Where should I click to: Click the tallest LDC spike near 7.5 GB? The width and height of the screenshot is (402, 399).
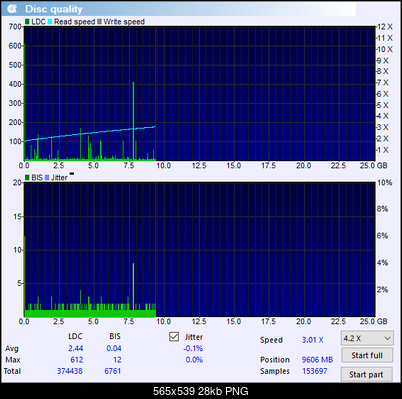(133, 121)
